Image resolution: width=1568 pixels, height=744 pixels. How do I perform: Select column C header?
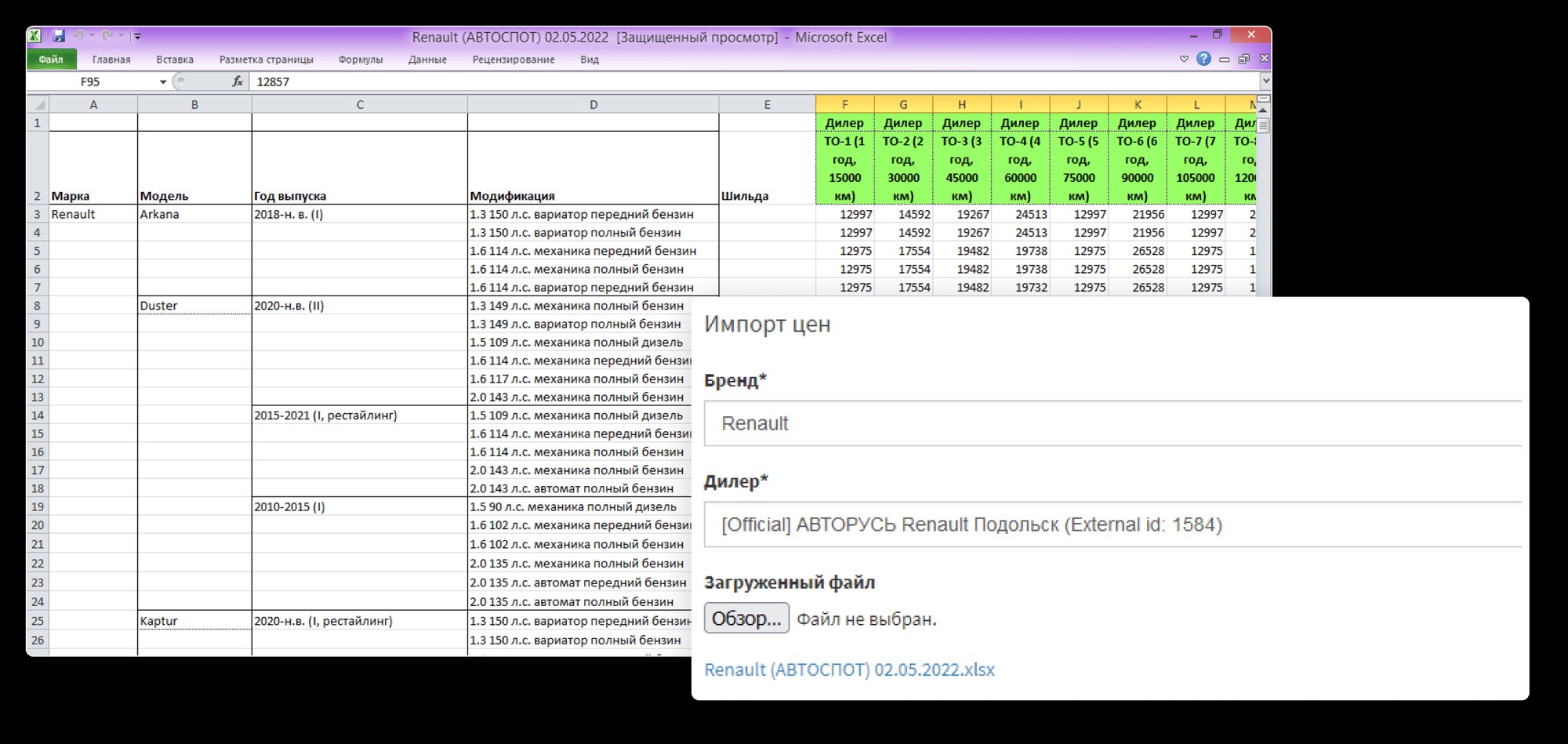360,104
